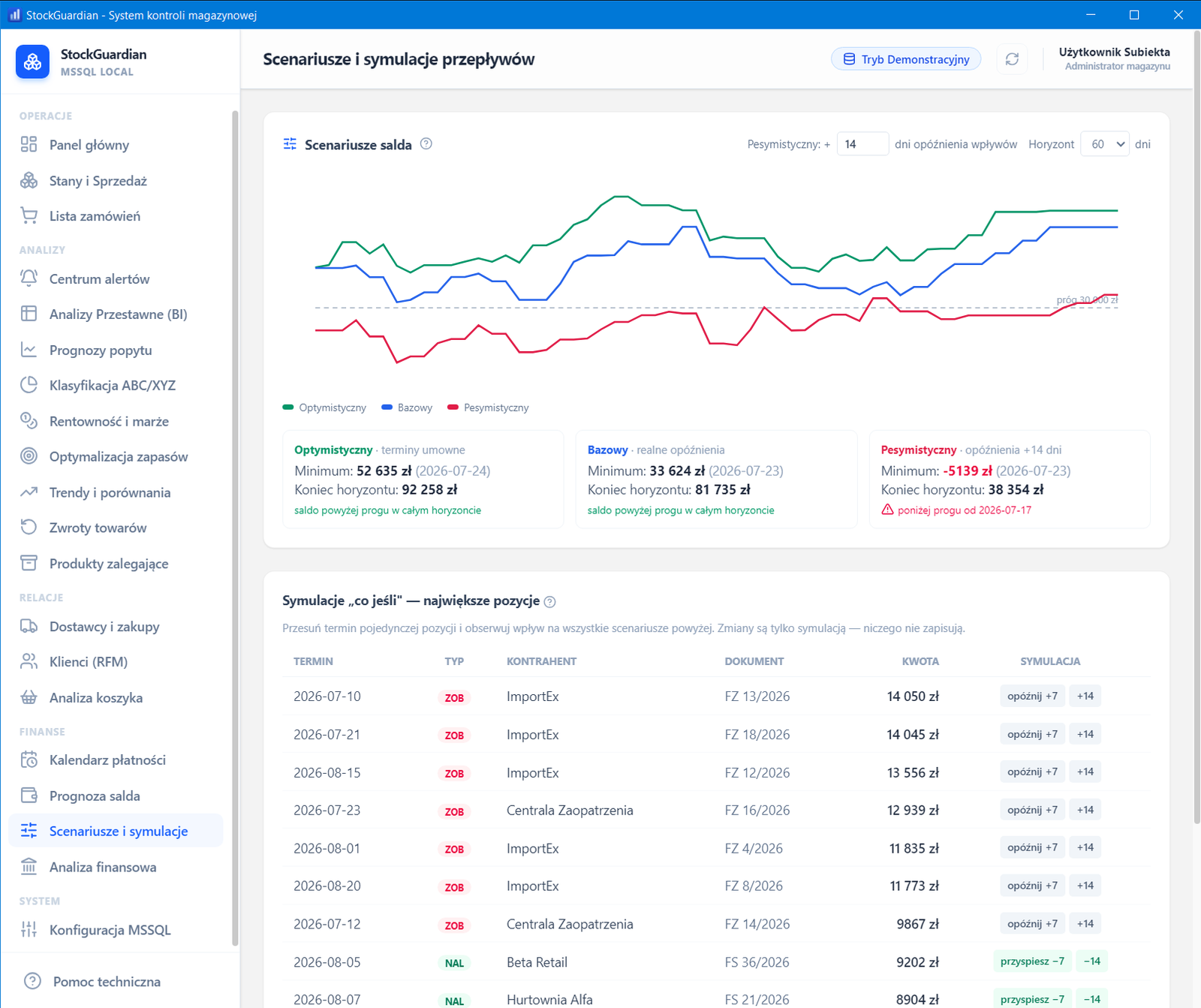Click the Prognozy popytu chart icon
The height and width of the screenshot is (1008, 1201).
[29, 350]
